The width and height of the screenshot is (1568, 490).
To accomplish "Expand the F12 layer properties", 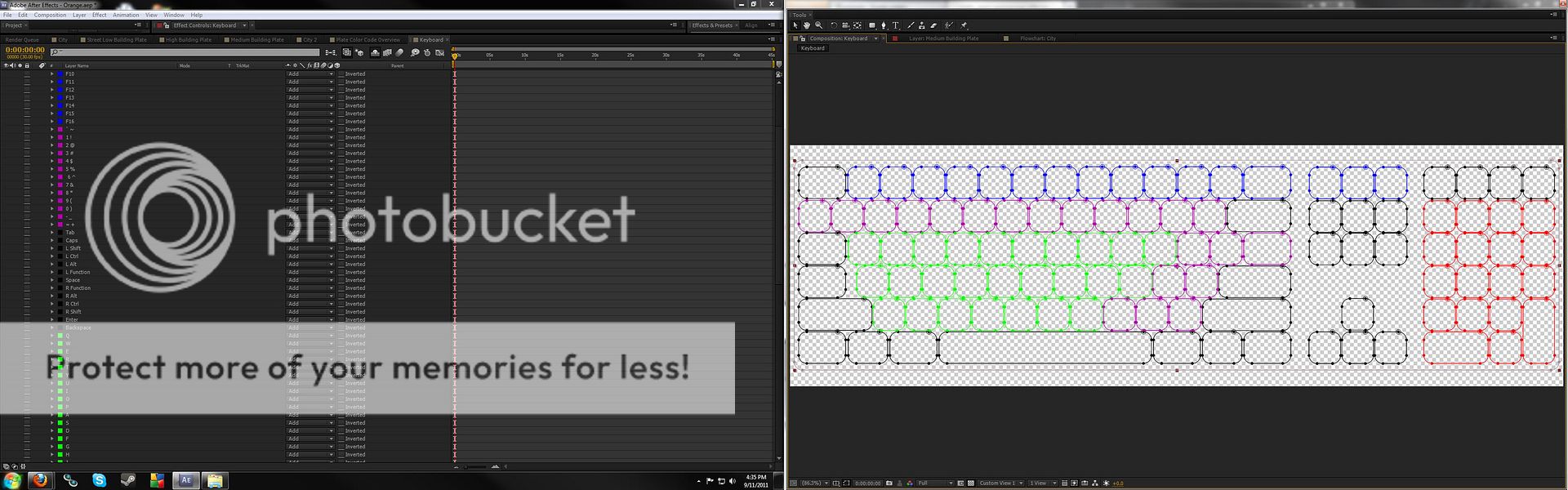I will [x=51, y=90].
